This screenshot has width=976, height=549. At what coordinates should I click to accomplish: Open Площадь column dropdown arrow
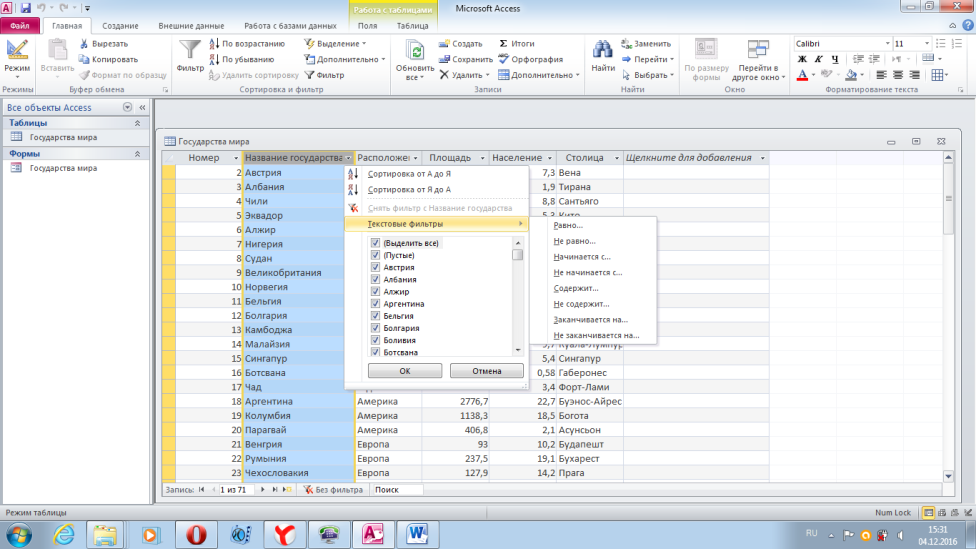point(482,158)
